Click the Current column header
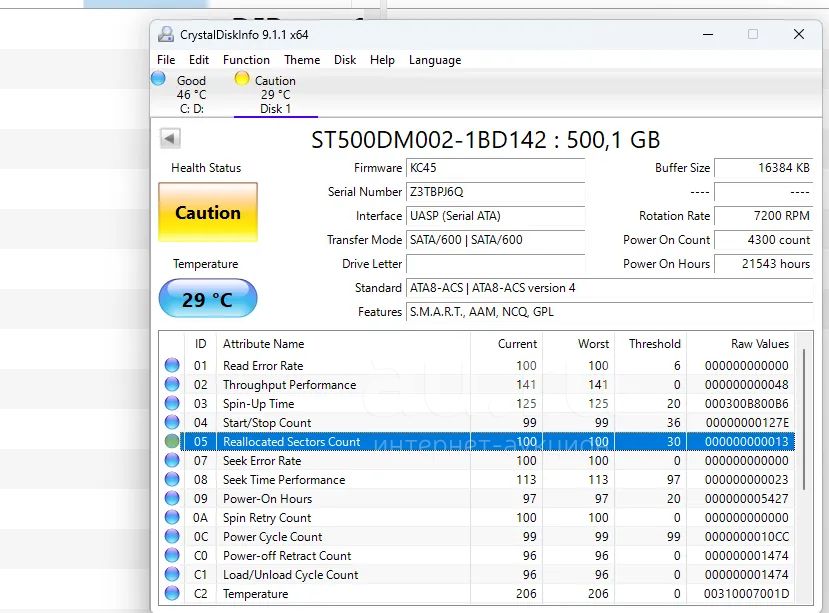Viewport: 829px width, 613px height. click(506, 344)
